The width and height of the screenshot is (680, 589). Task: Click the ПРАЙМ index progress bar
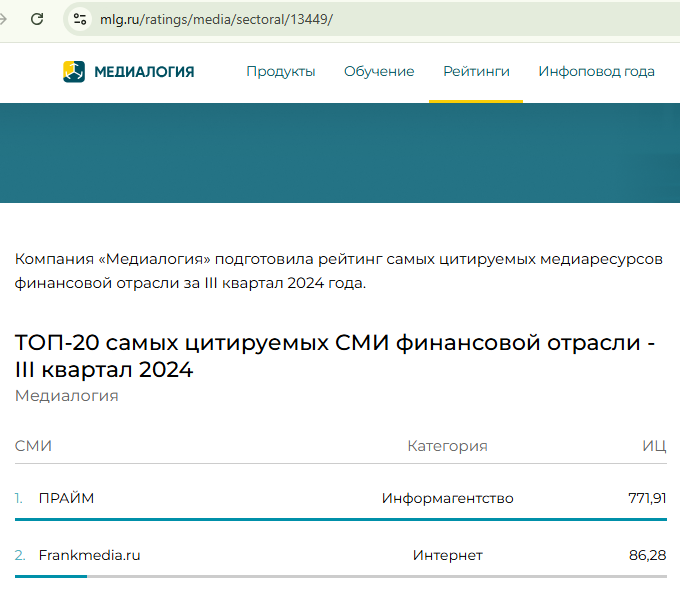341,519
